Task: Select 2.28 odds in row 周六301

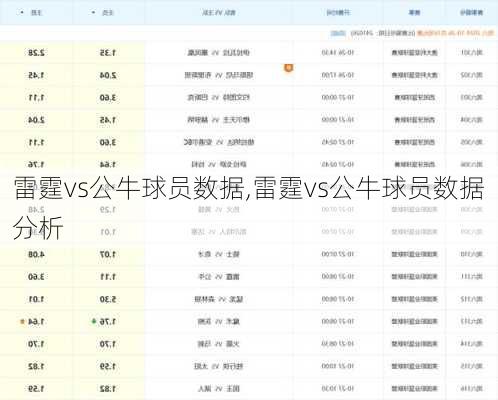Action: coord(36,53)
